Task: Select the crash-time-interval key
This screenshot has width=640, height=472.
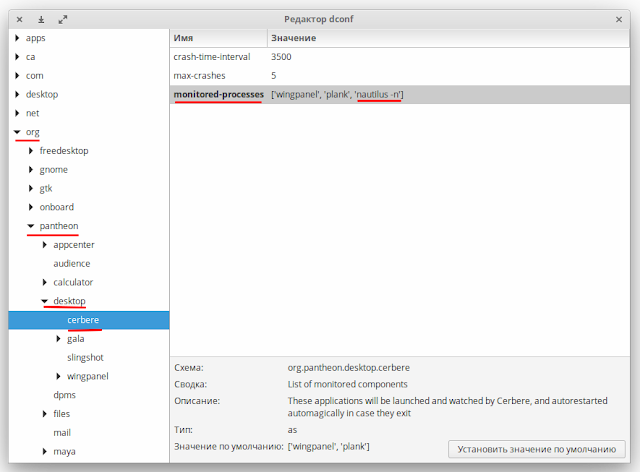Action: pos(212,57)
